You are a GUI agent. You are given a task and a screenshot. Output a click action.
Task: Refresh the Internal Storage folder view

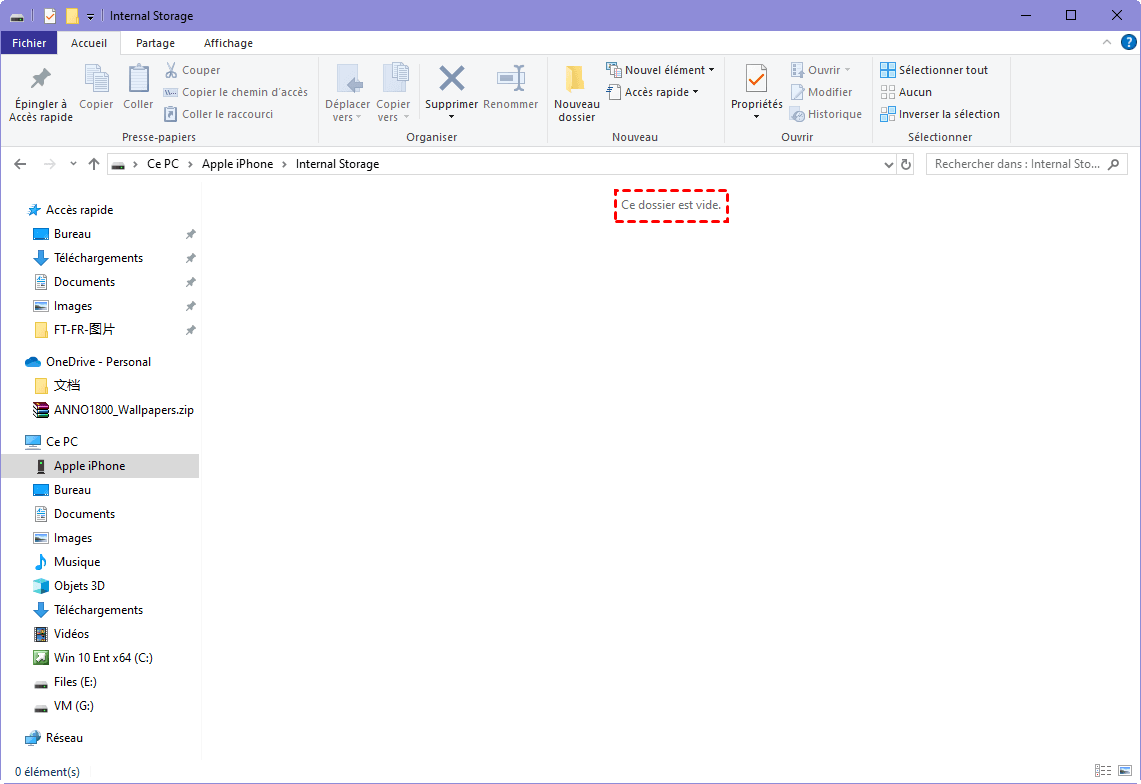(x=906, y=164)
